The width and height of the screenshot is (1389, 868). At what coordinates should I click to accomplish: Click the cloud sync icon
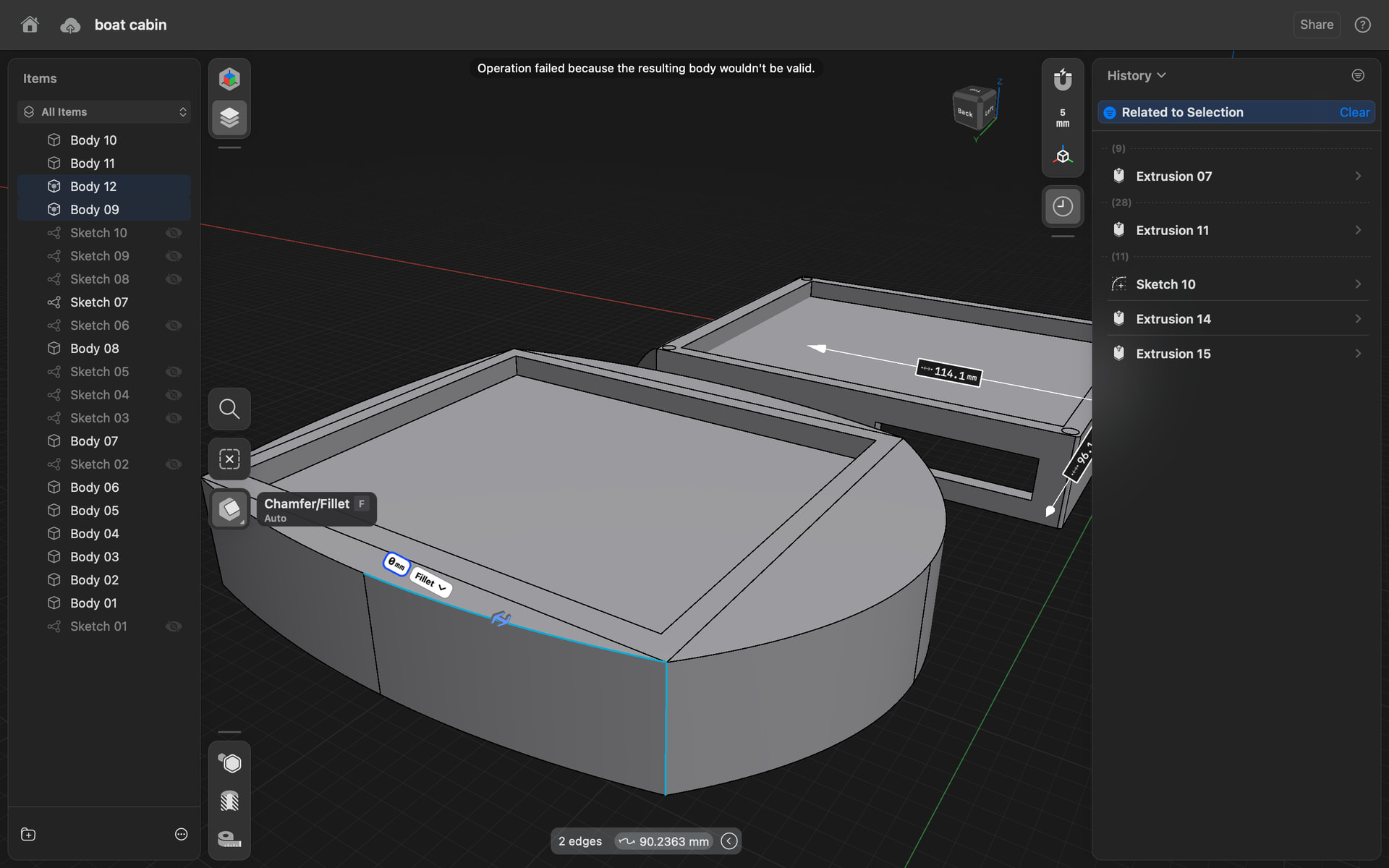point(70,25)
